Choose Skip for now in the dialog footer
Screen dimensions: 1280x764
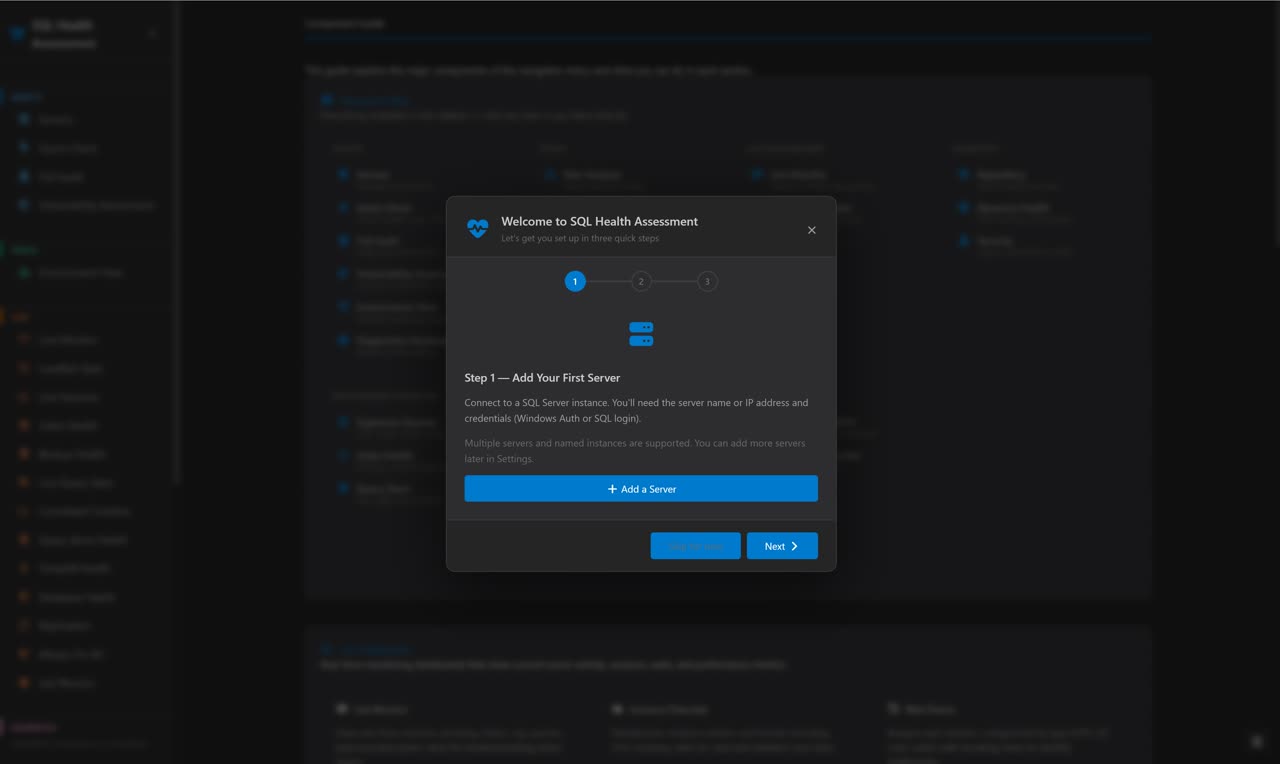[695, 546]
